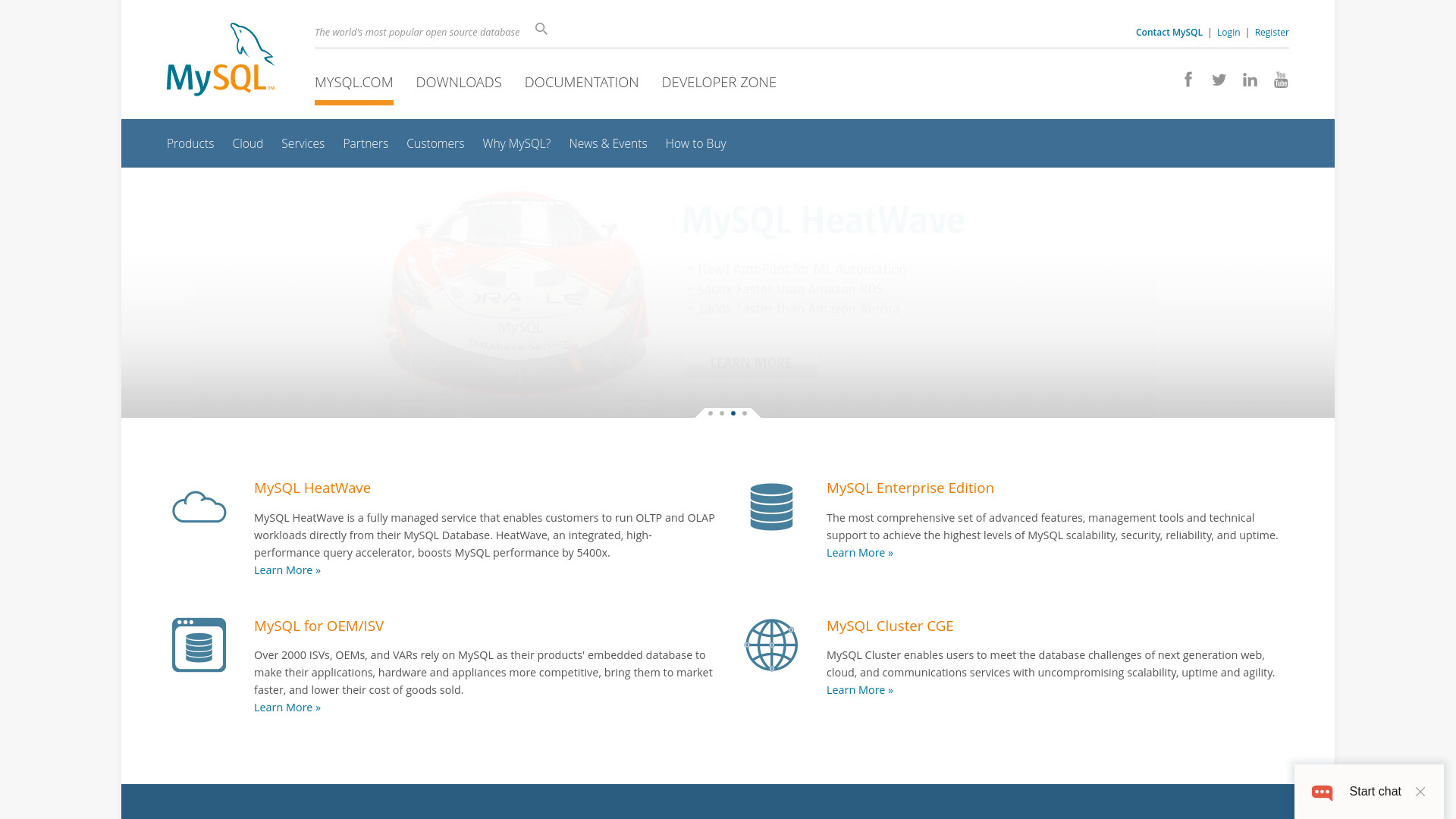Click the MySQL HeatWave banner title
The height and width of the screenshot is (819, 1456).
824,221
